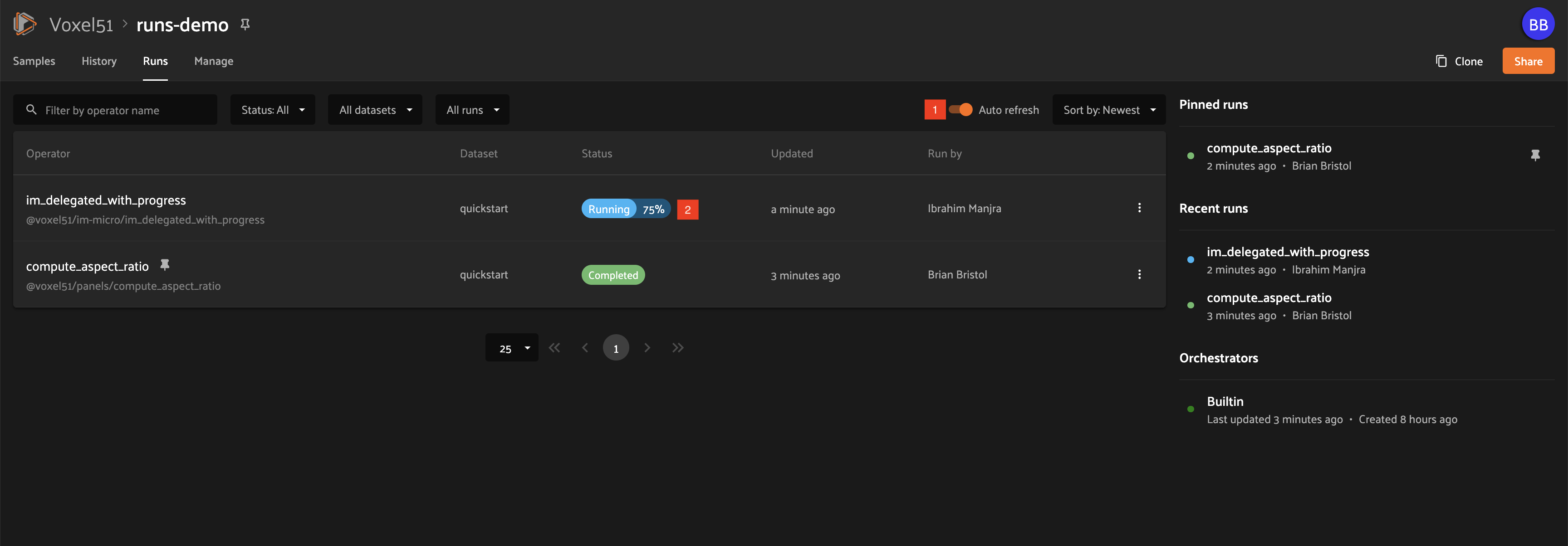Click the Status column header
This screenshot has height=546, width=1568.
(597, 153)
